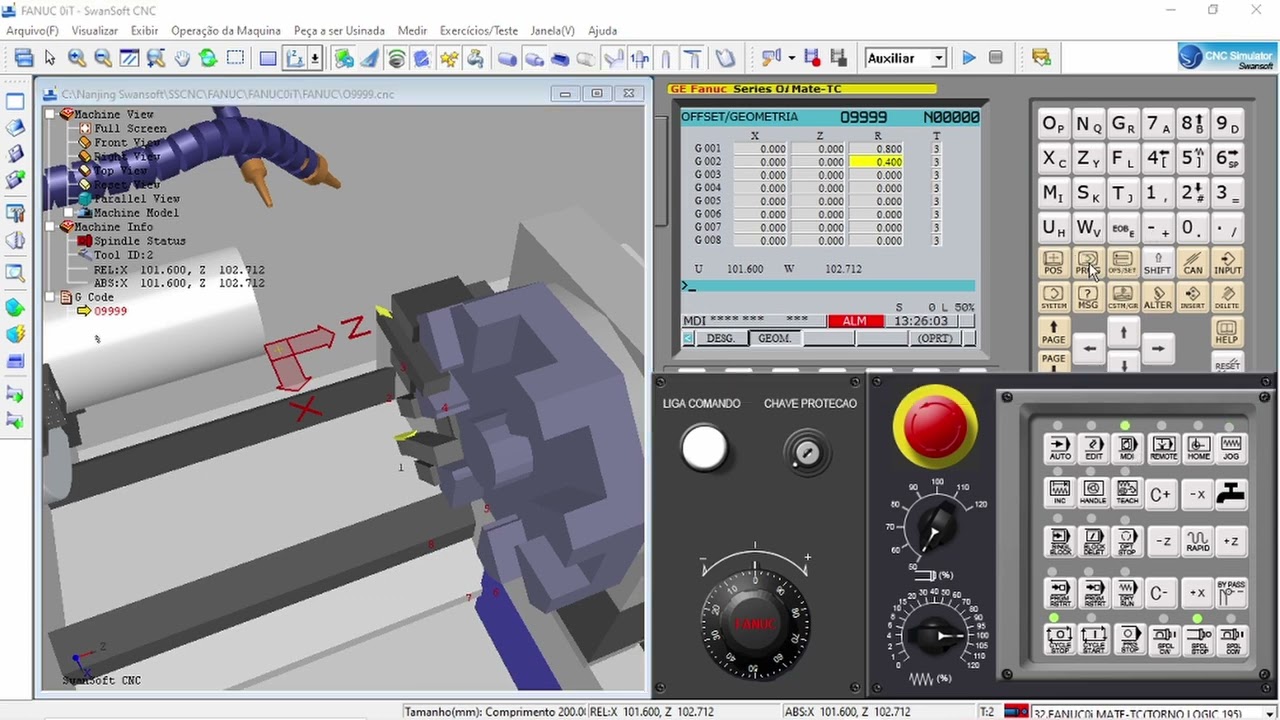Click the FANUC handwheel dial

click(x=754, y=623)
